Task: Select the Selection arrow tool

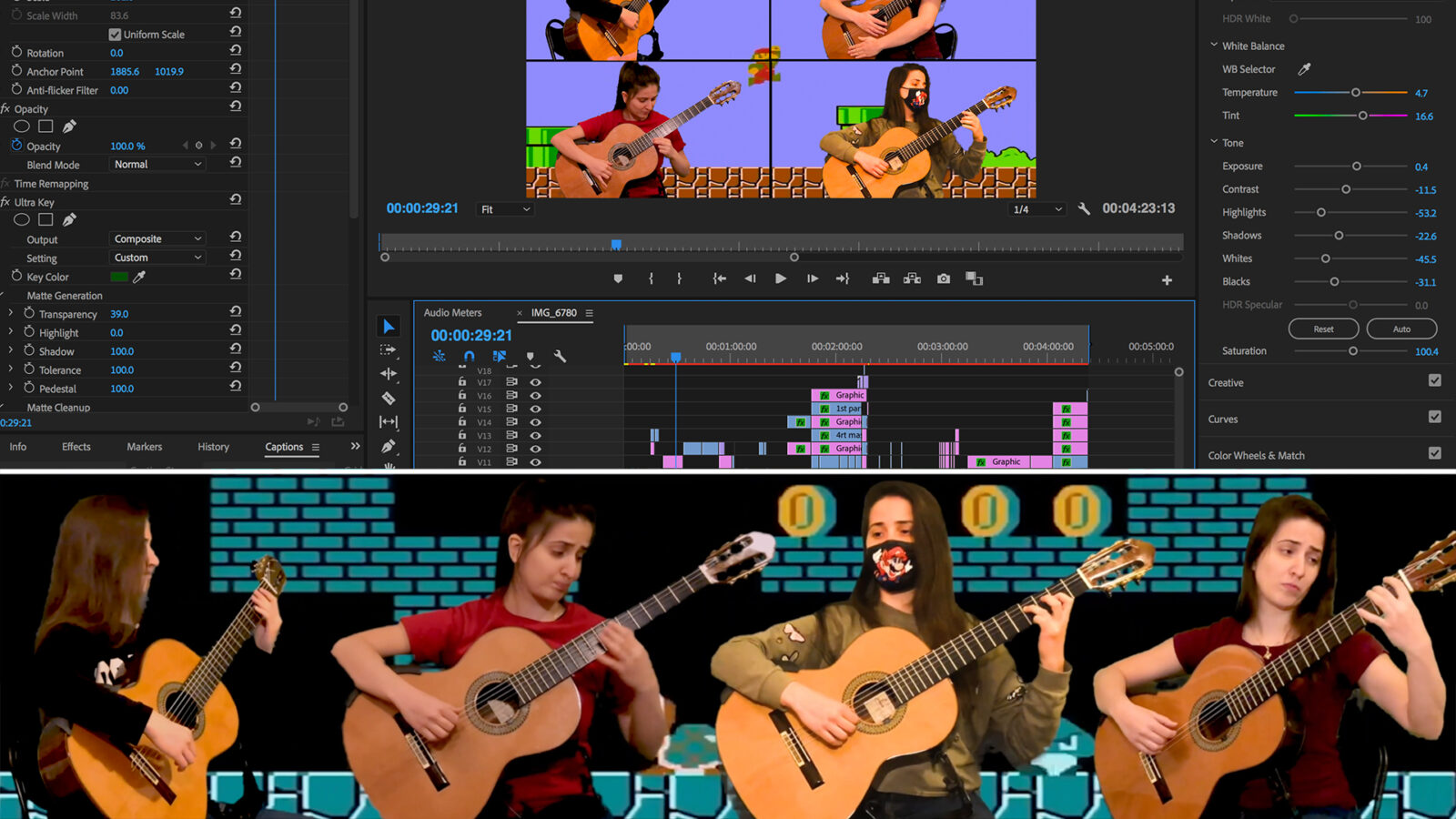Action: [389, 327]
